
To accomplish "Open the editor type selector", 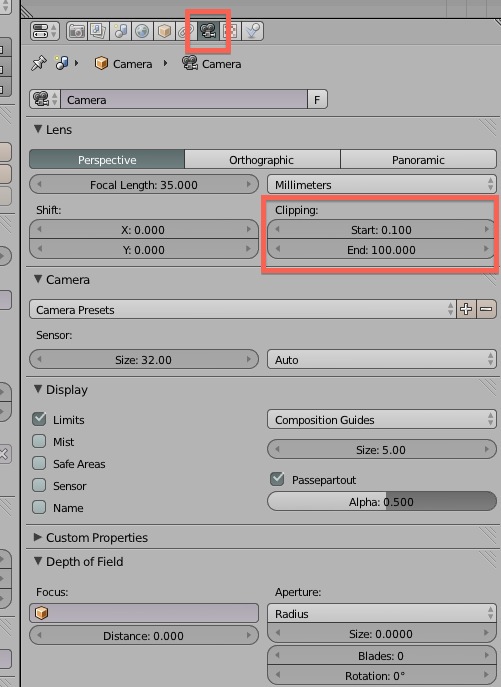I will click(x=44, y=31).
